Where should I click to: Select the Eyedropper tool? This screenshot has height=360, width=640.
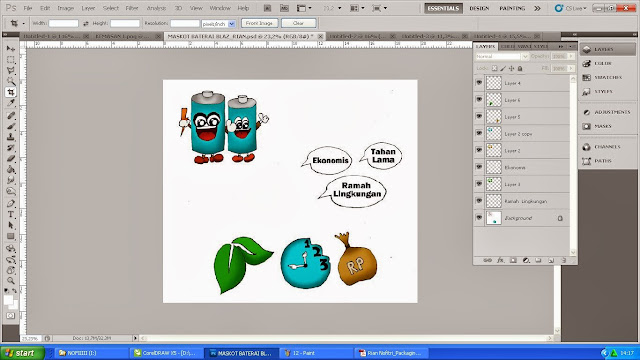pyautogui.click(x=11, y=103)
